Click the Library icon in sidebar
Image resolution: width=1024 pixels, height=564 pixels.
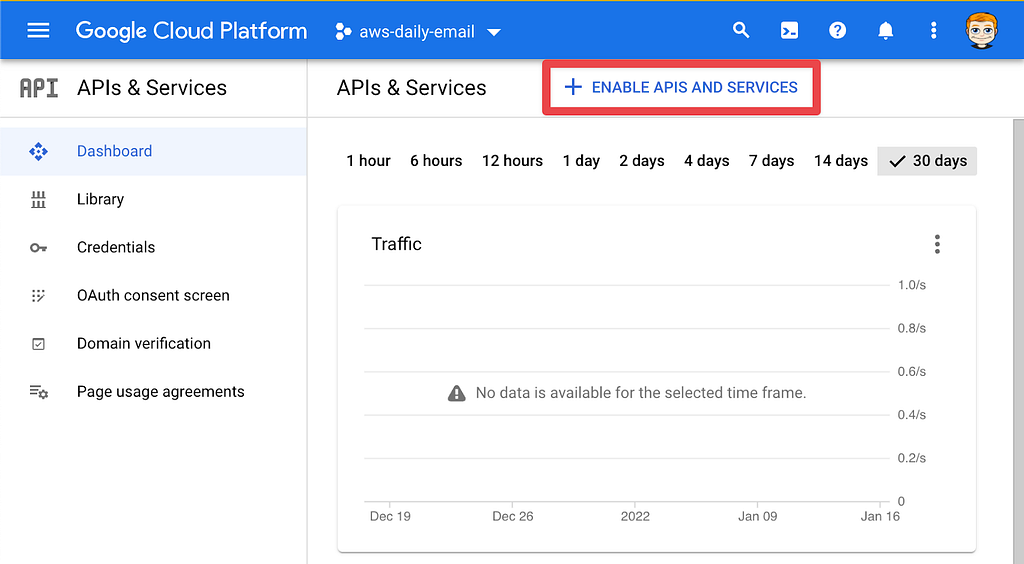click(39, 200)
